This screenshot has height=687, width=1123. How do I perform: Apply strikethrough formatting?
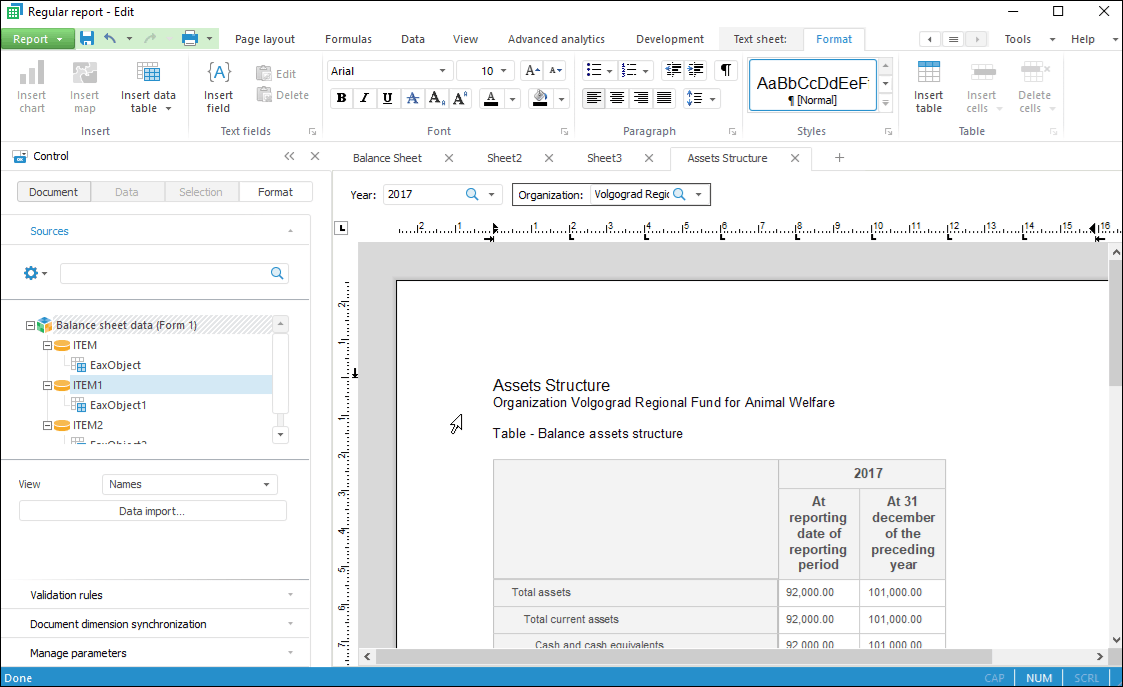[411, 98]
